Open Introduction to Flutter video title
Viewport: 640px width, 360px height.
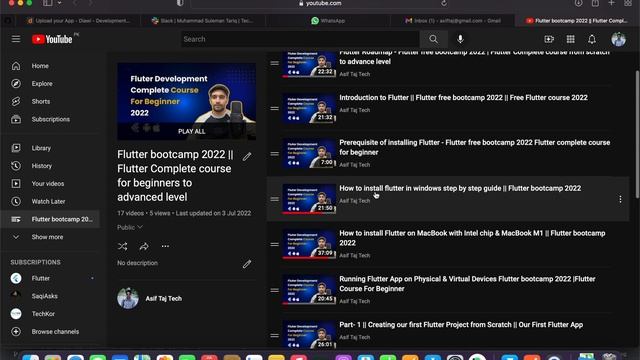(x=463, y=98)
